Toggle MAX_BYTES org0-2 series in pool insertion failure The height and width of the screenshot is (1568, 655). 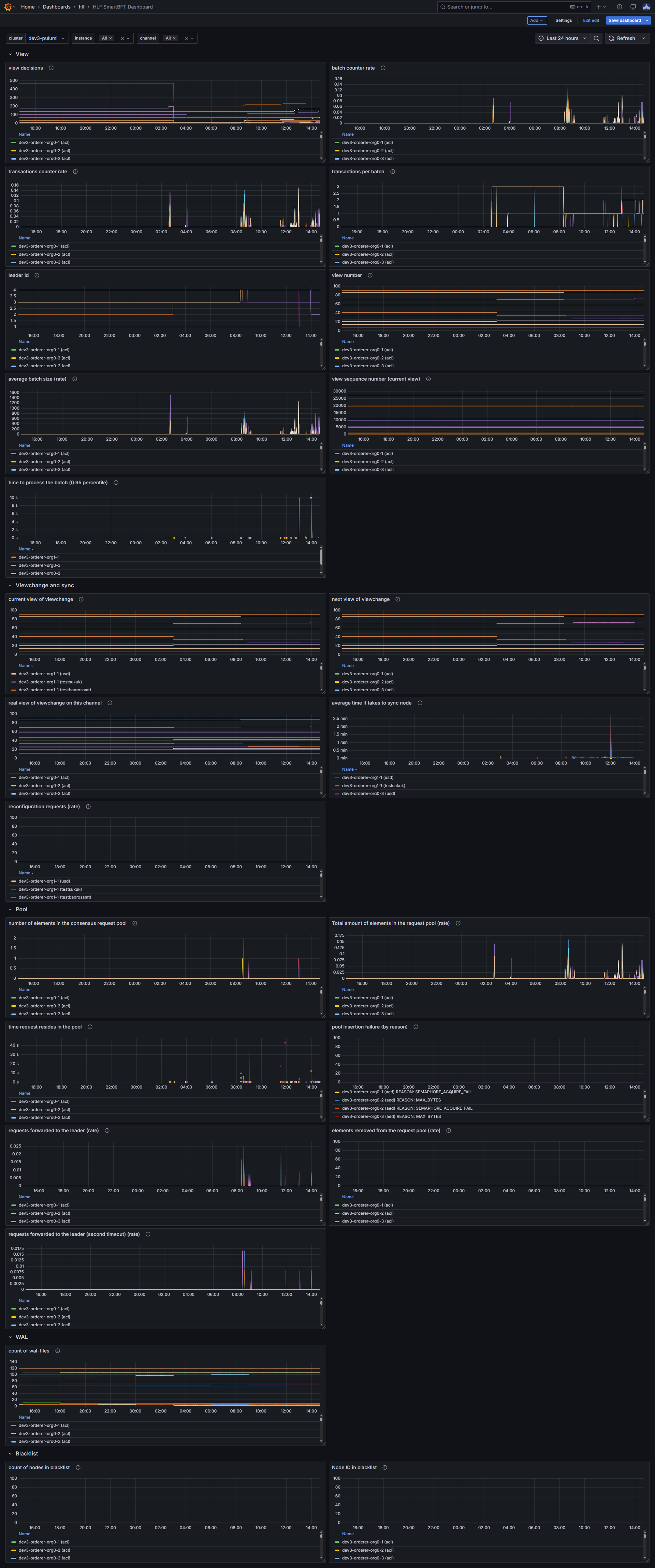[391, 1100]
